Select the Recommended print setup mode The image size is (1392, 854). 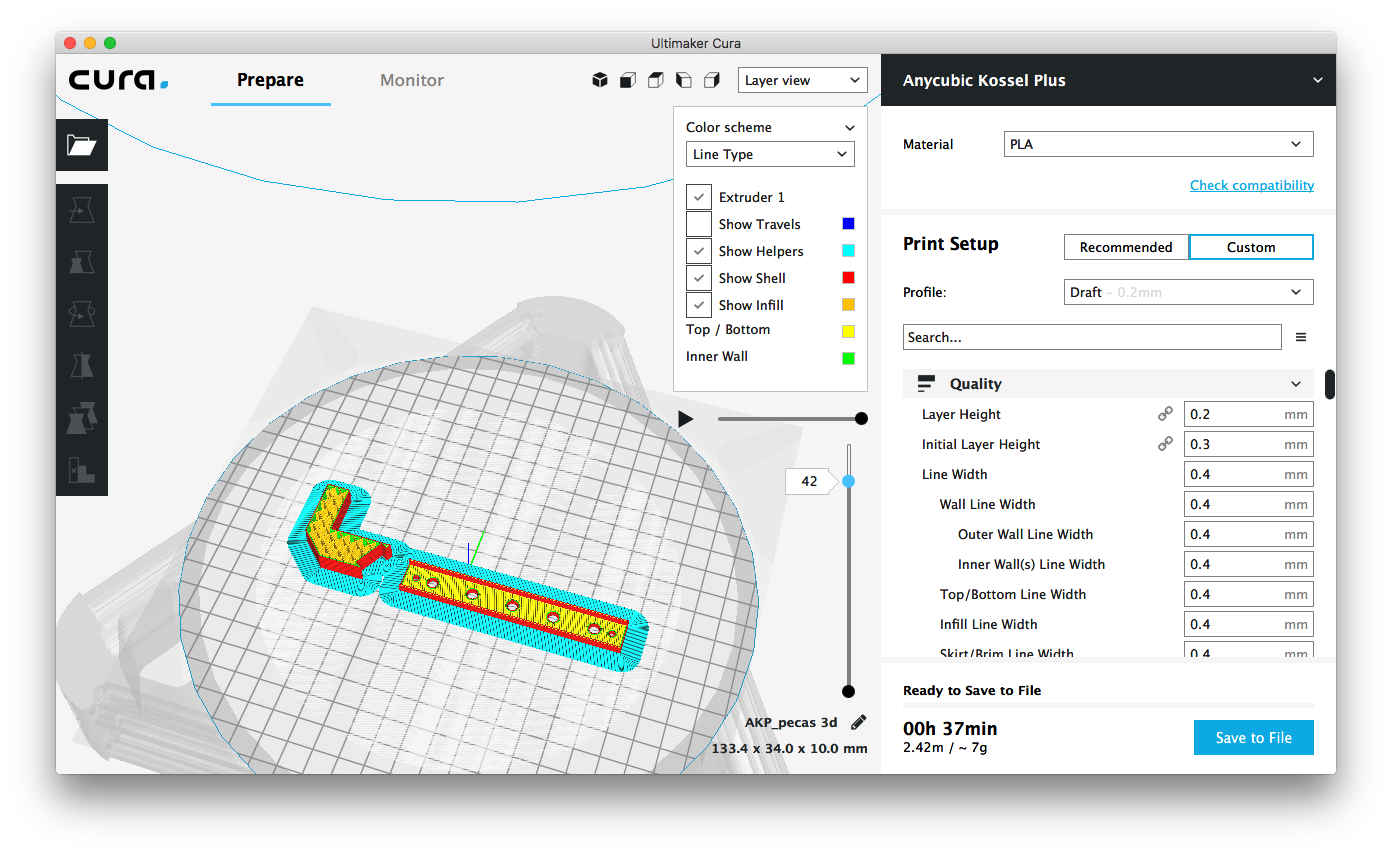click(x=1126, y=247)
